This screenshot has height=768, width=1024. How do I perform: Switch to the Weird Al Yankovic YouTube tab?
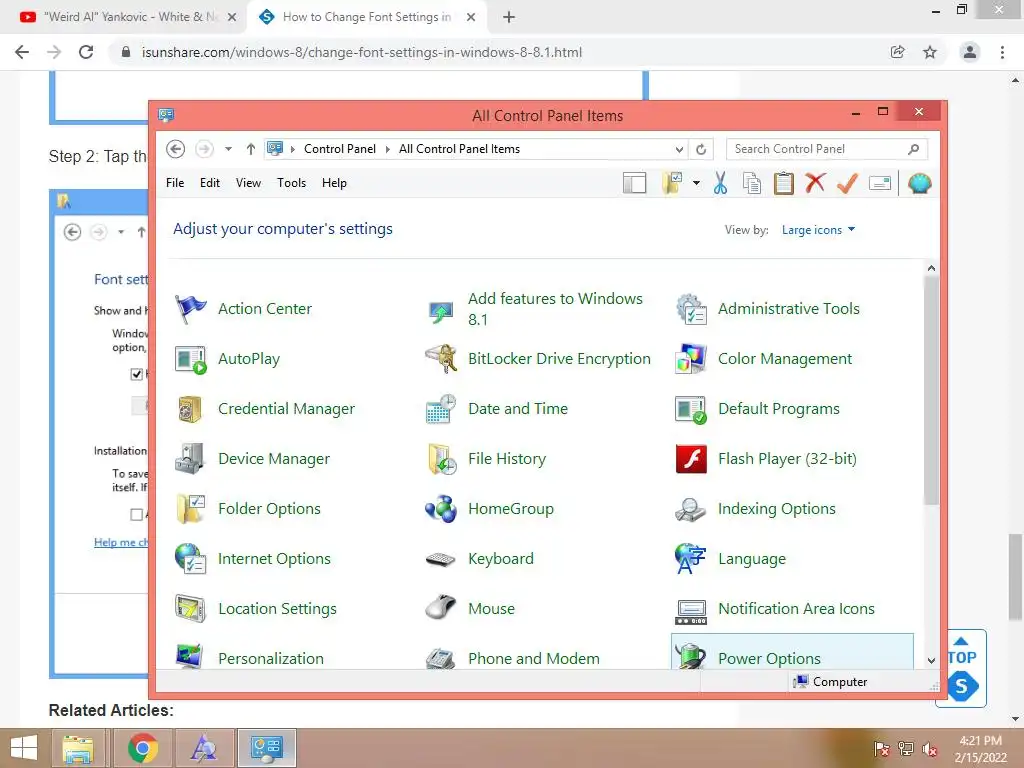123,17
